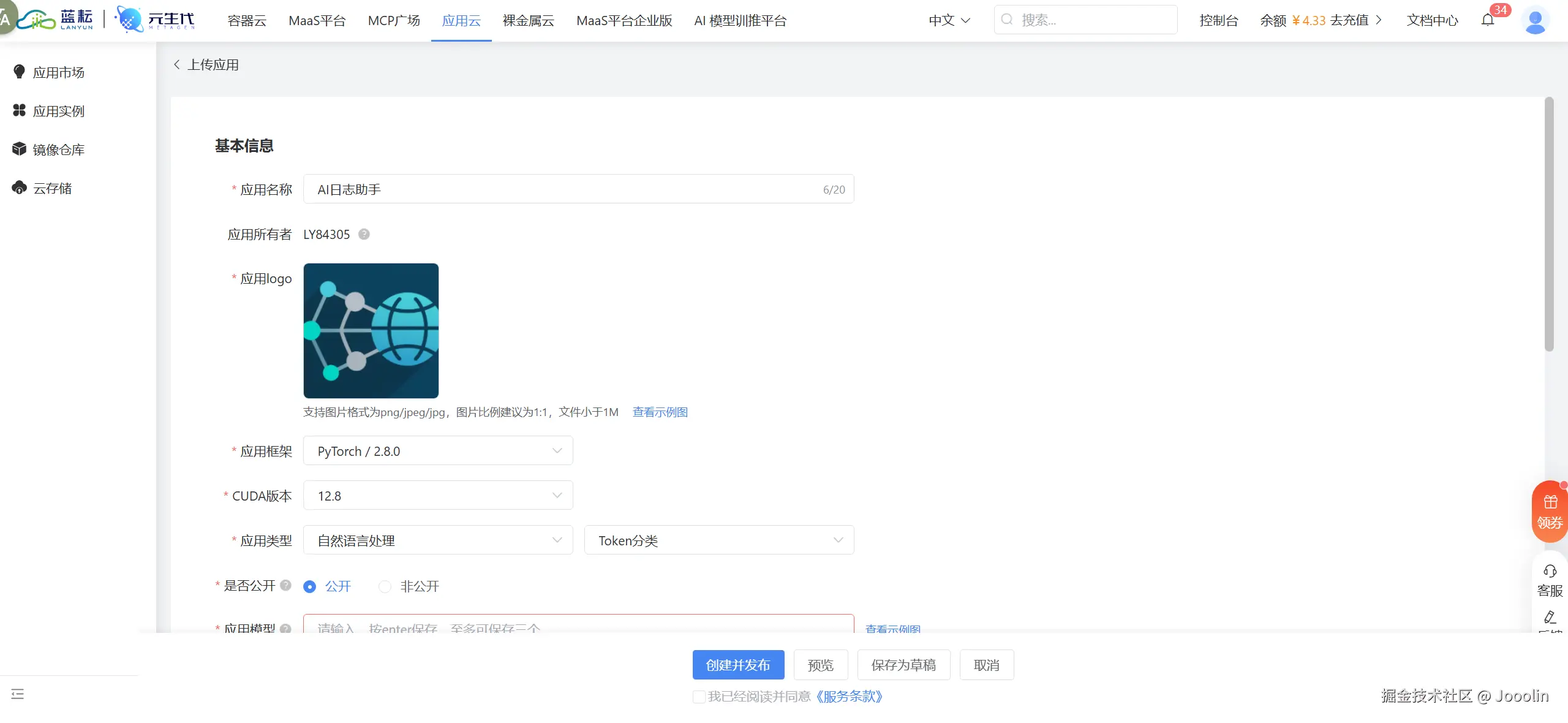1568x723 pixels.
Task: Collapse the sidebar with the menu icon
Action: click(18, 694)
